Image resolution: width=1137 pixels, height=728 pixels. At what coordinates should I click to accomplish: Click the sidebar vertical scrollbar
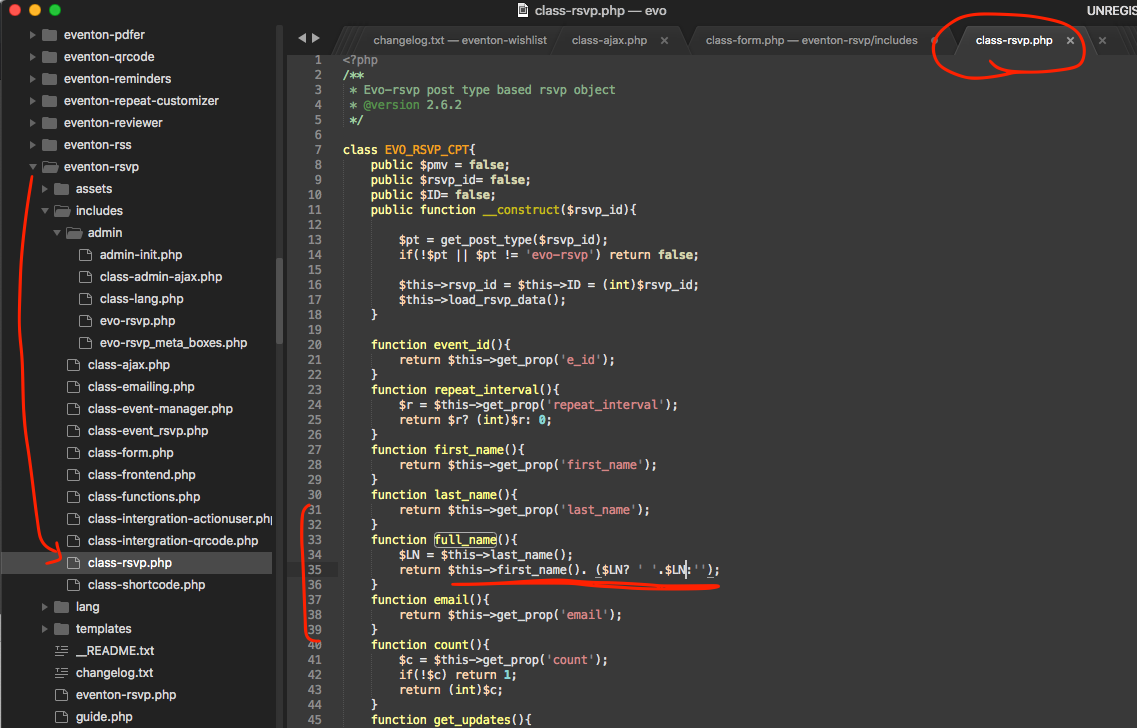(x=279, y=300)
